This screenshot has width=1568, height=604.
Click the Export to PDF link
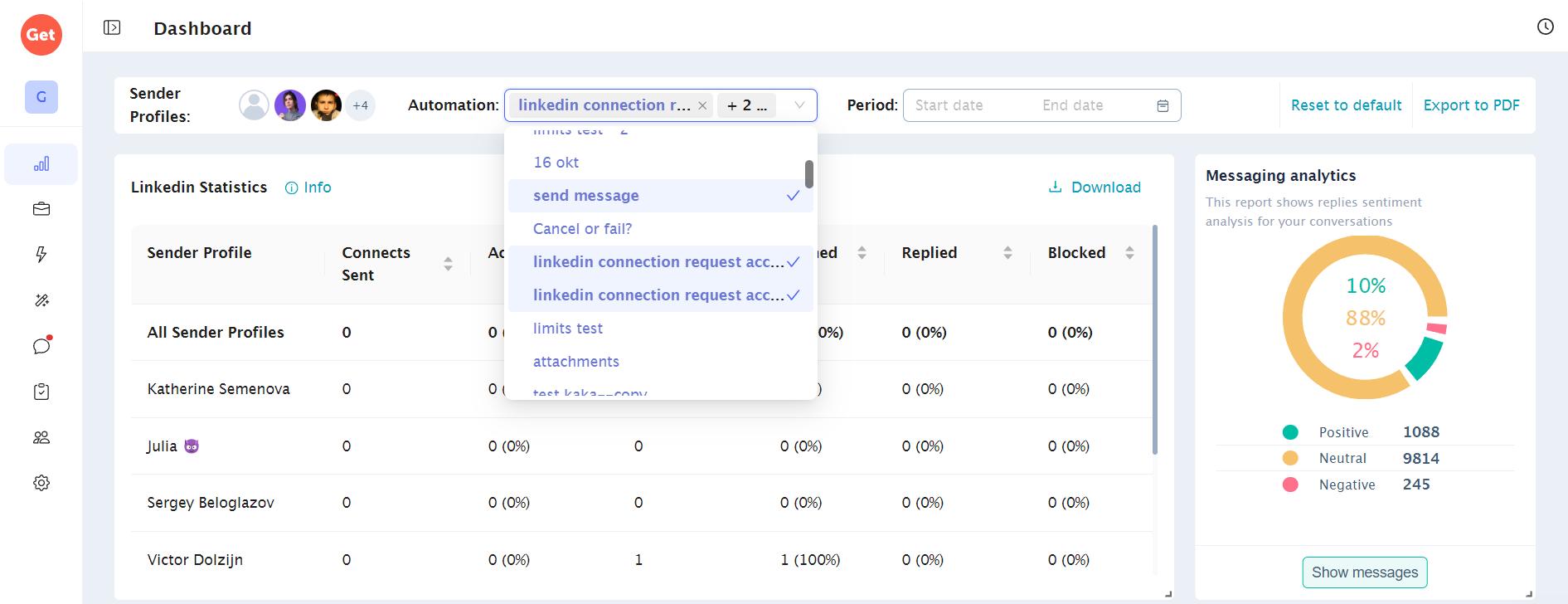tap(1471, 105)
